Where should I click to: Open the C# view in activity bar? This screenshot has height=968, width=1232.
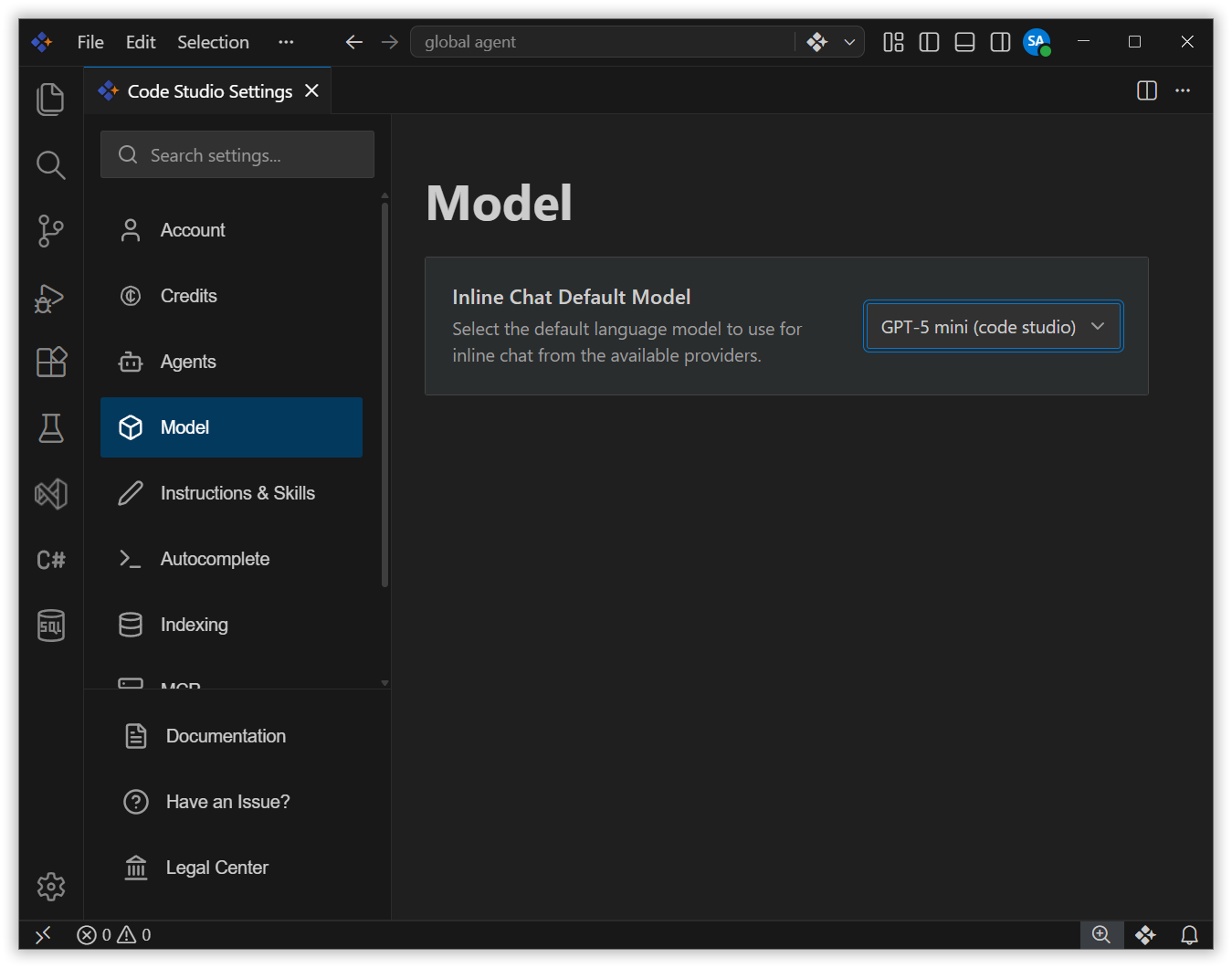[51, 560]
